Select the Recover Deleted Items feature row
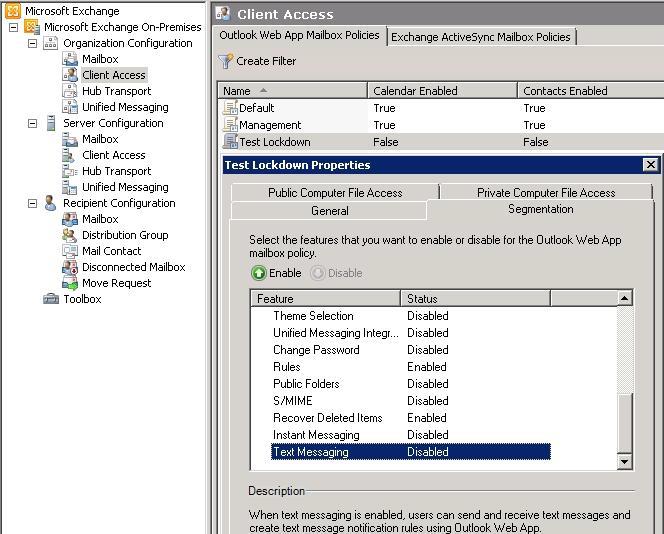 (x=411, y=418)
